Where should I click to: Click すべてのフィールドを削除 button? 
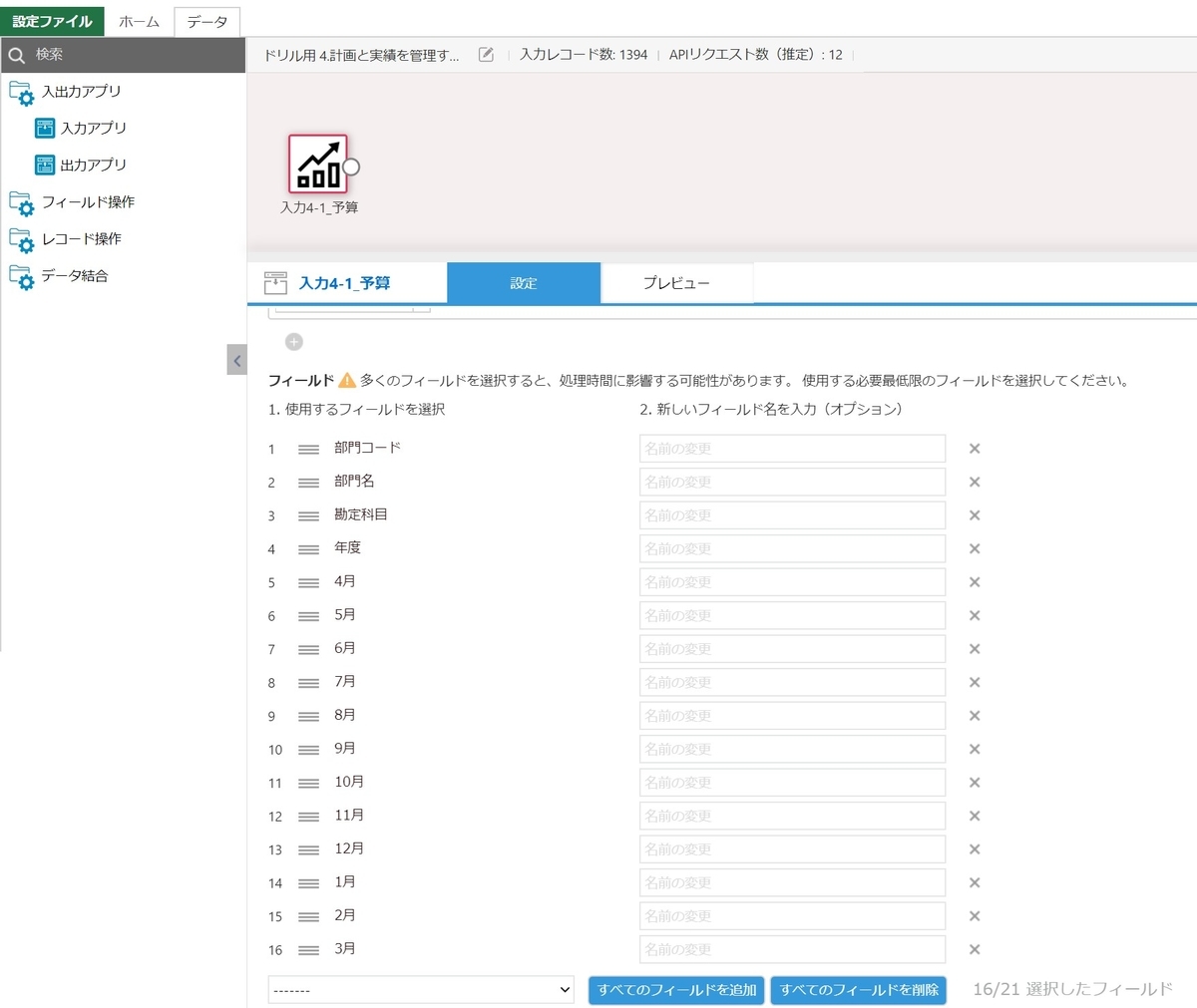tap(859, 990)
